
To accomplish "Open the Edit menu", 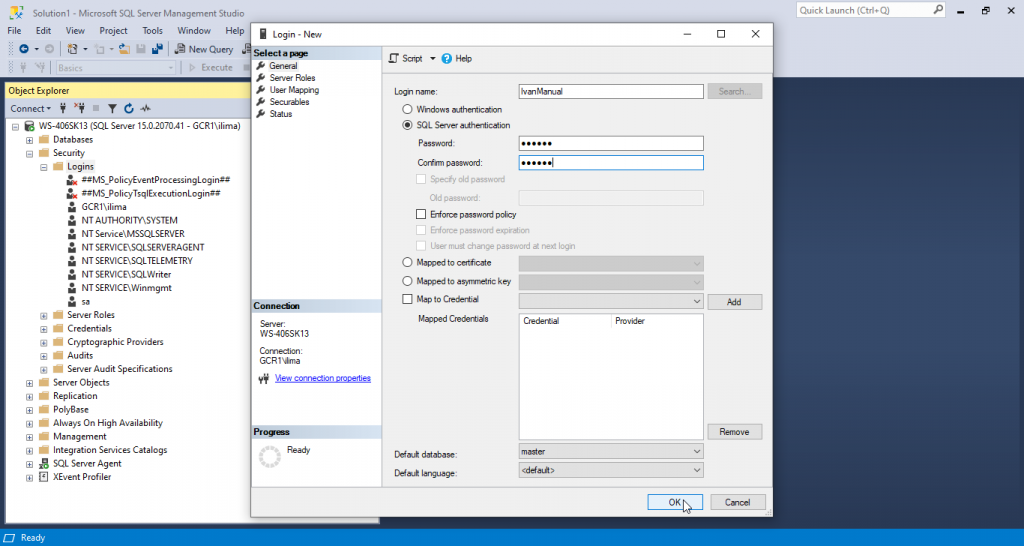I will [x=43, y=31].
